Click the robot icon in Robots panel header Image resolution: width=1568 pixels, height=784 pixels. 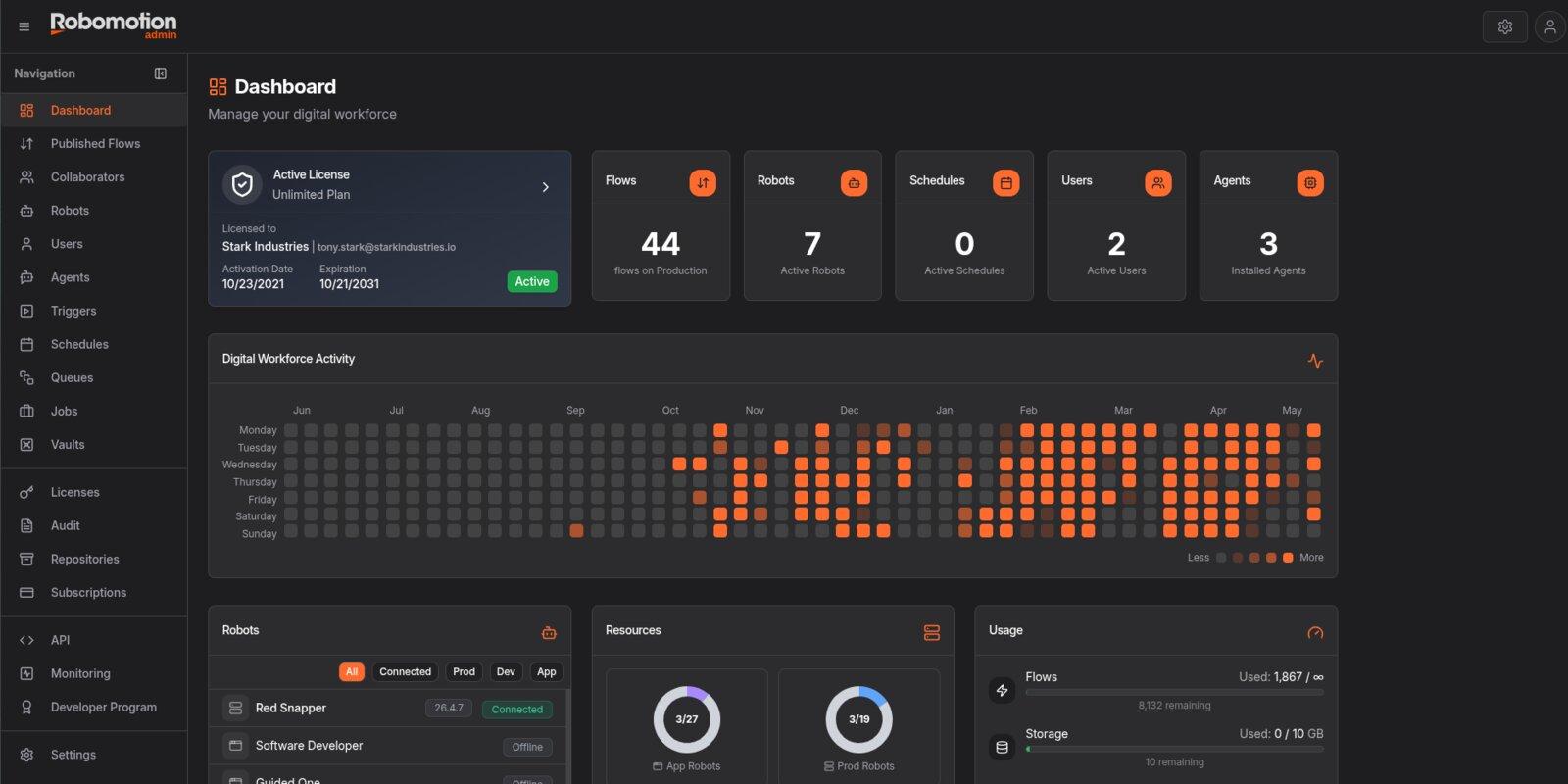click(549, 633)
